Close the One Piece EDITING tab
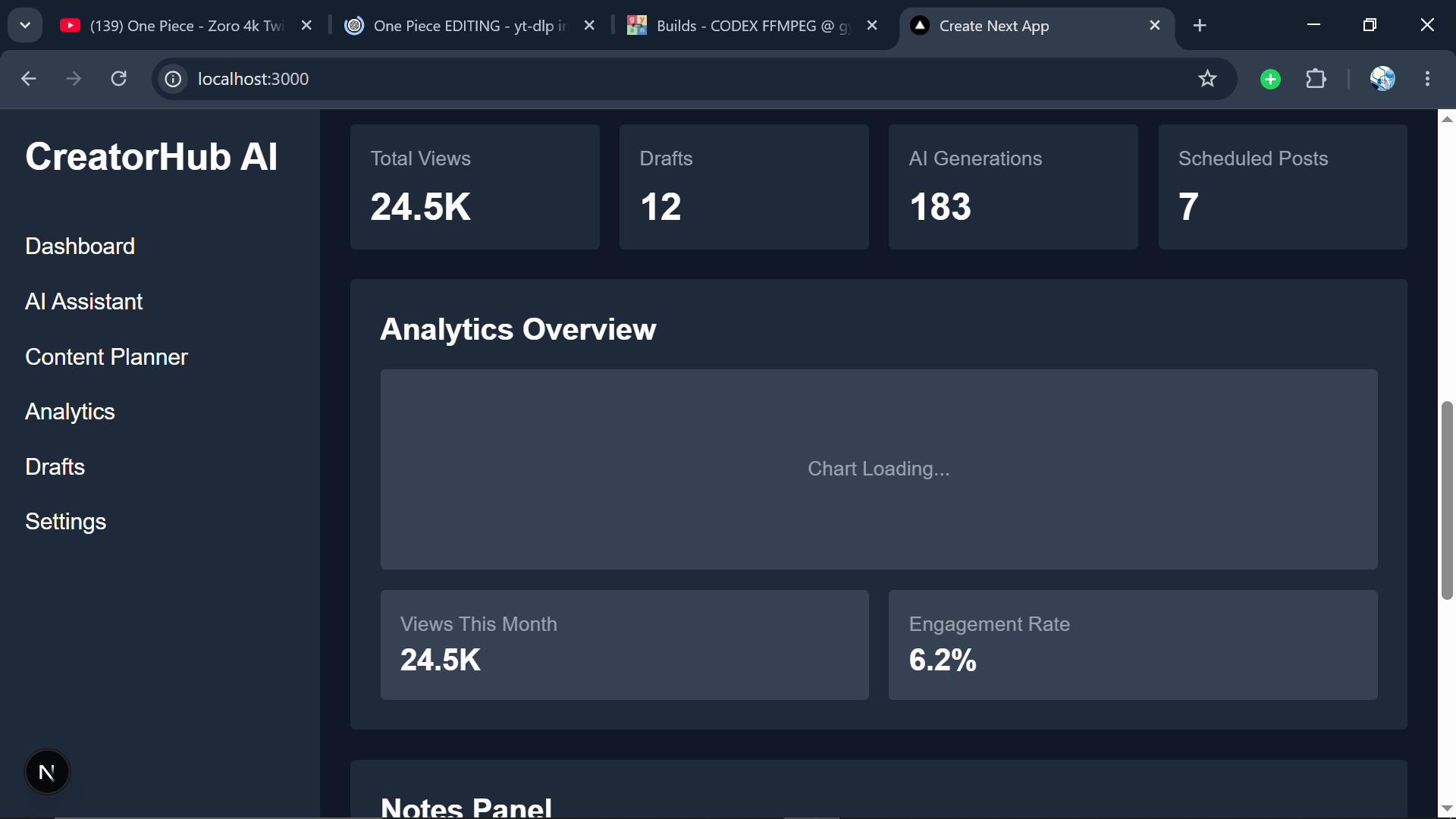 (x=589, y=26)
